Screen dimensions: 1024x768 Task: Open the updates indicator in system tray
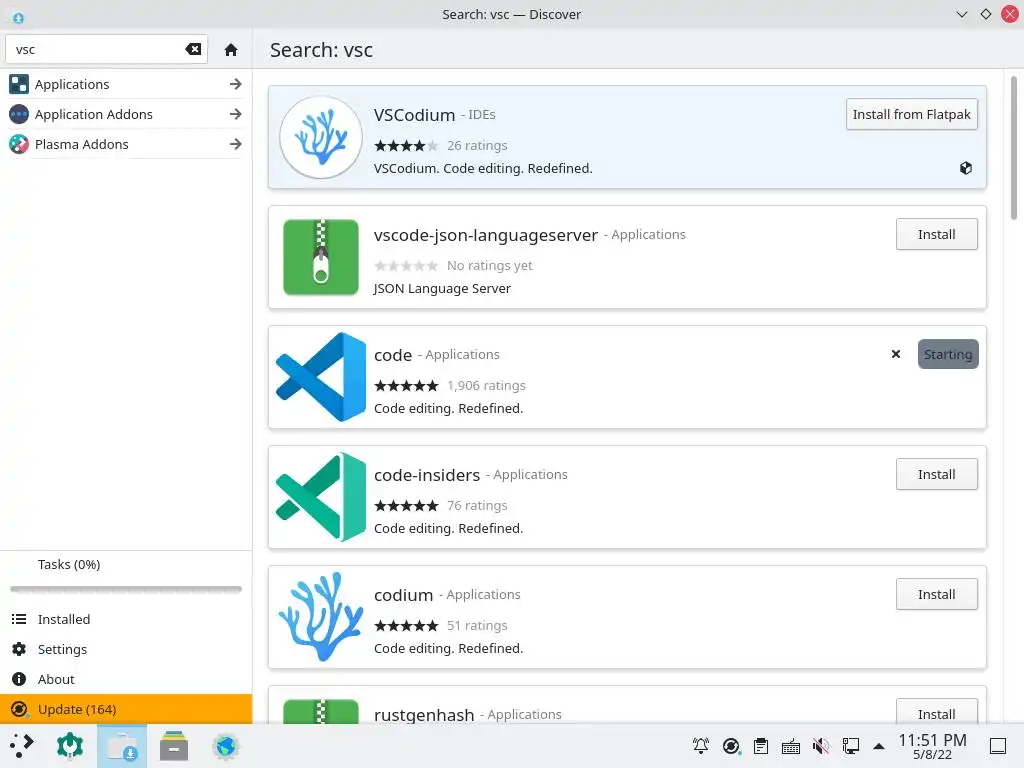tap(731, 746)
